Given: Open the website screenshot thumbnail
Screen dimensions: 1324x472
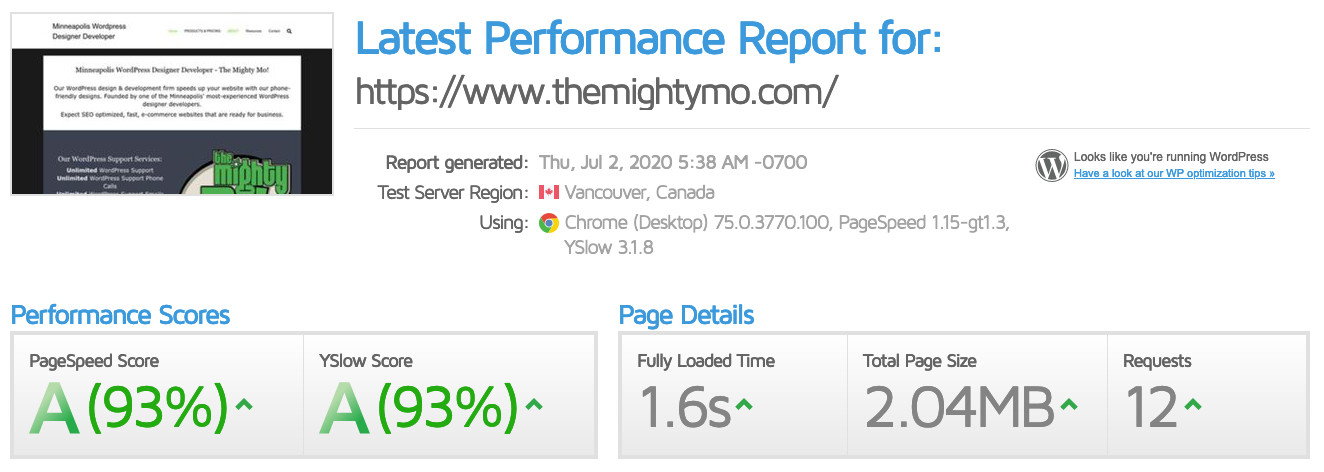Looking at the screenshot, I should tap(172, 104).
